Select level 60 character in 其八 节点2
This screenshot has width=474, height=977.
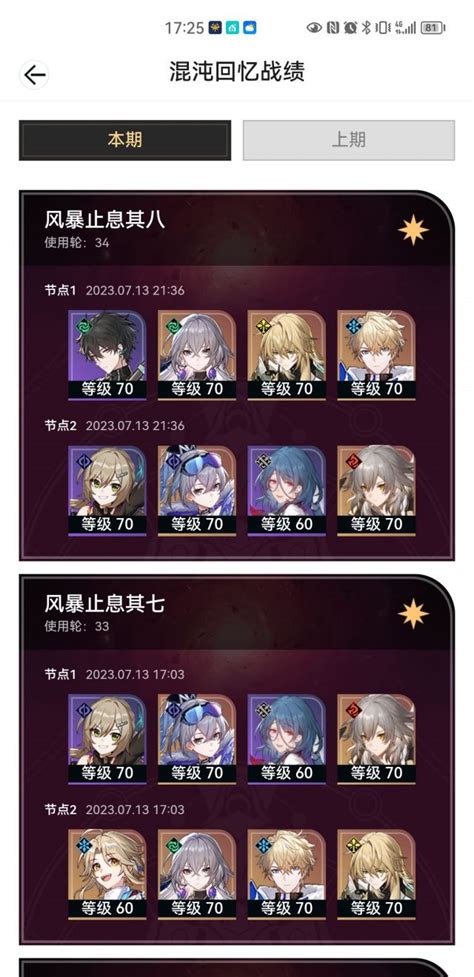tap(287, 490)
